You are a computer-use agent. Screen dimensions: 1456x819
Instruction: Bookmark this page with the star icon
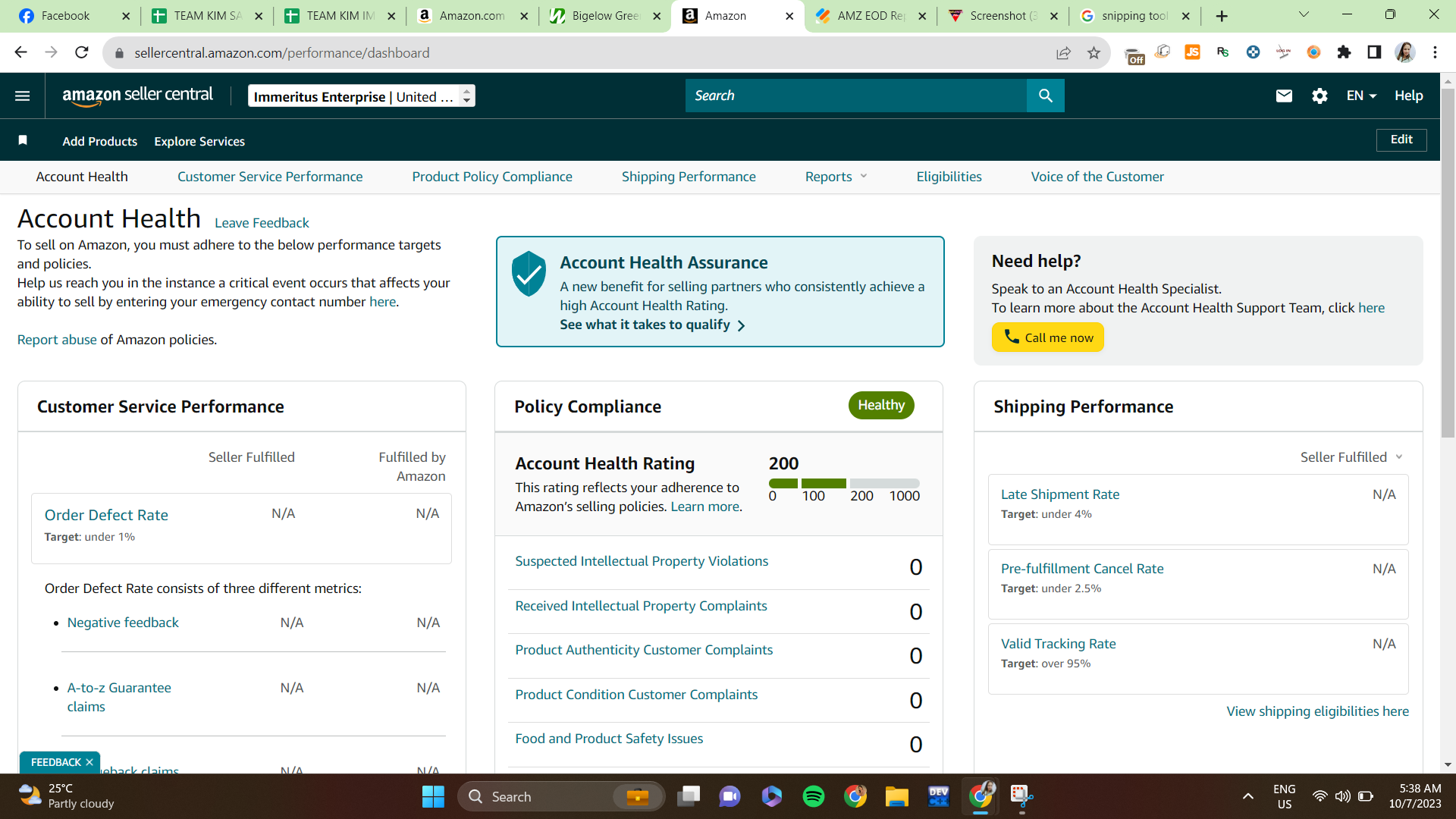[x=1094, y=52]
